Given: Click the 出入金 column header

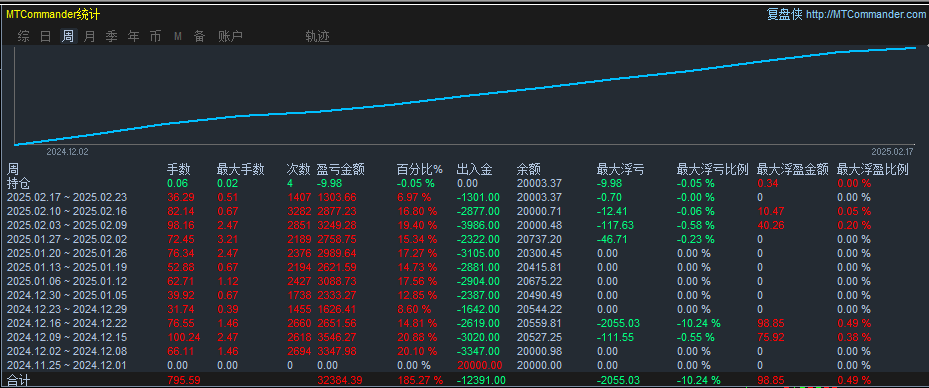Looking at the screenshot, I should coord(475,169).
